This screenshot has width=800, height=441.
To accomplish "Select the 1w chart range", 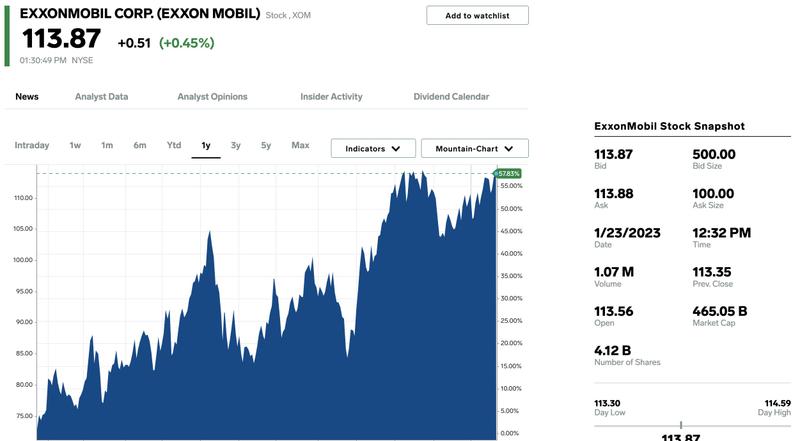I will click(x=75, y=145).
